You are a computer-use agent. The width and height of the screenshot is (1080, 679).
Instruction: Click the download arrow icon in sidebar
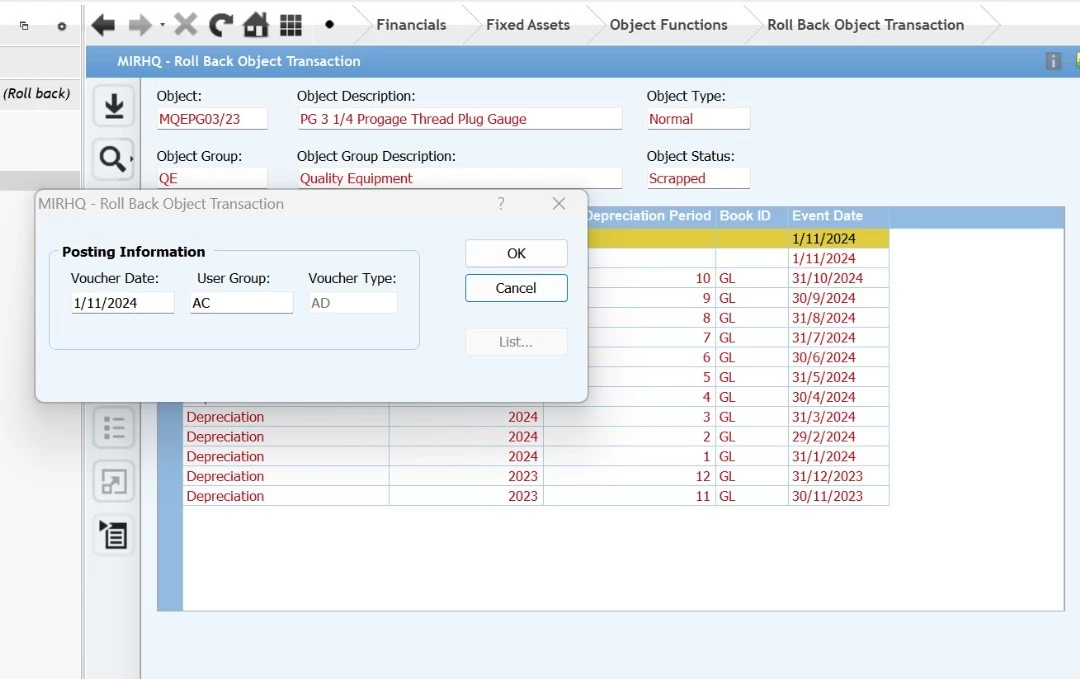click(x=114, y=106)
